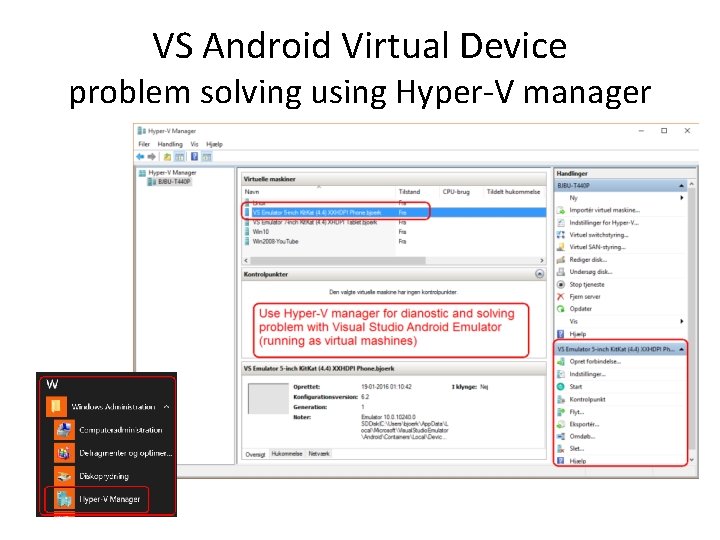
Task: Click Virtuel switchstyring icon
Action: [561, 235]
